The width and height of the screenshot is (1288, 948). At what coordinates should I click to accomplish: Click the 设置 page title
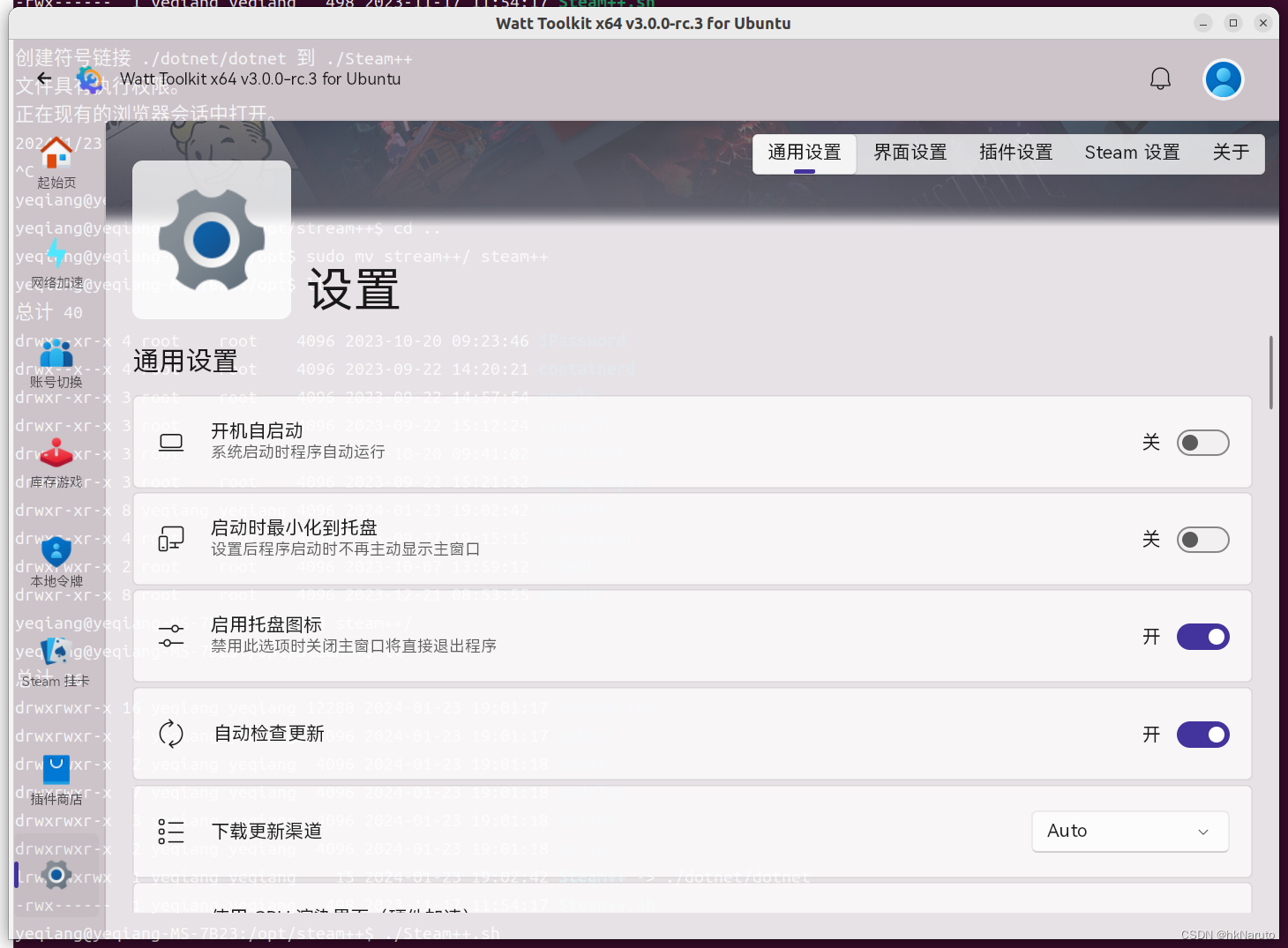[x=354, y=290]
